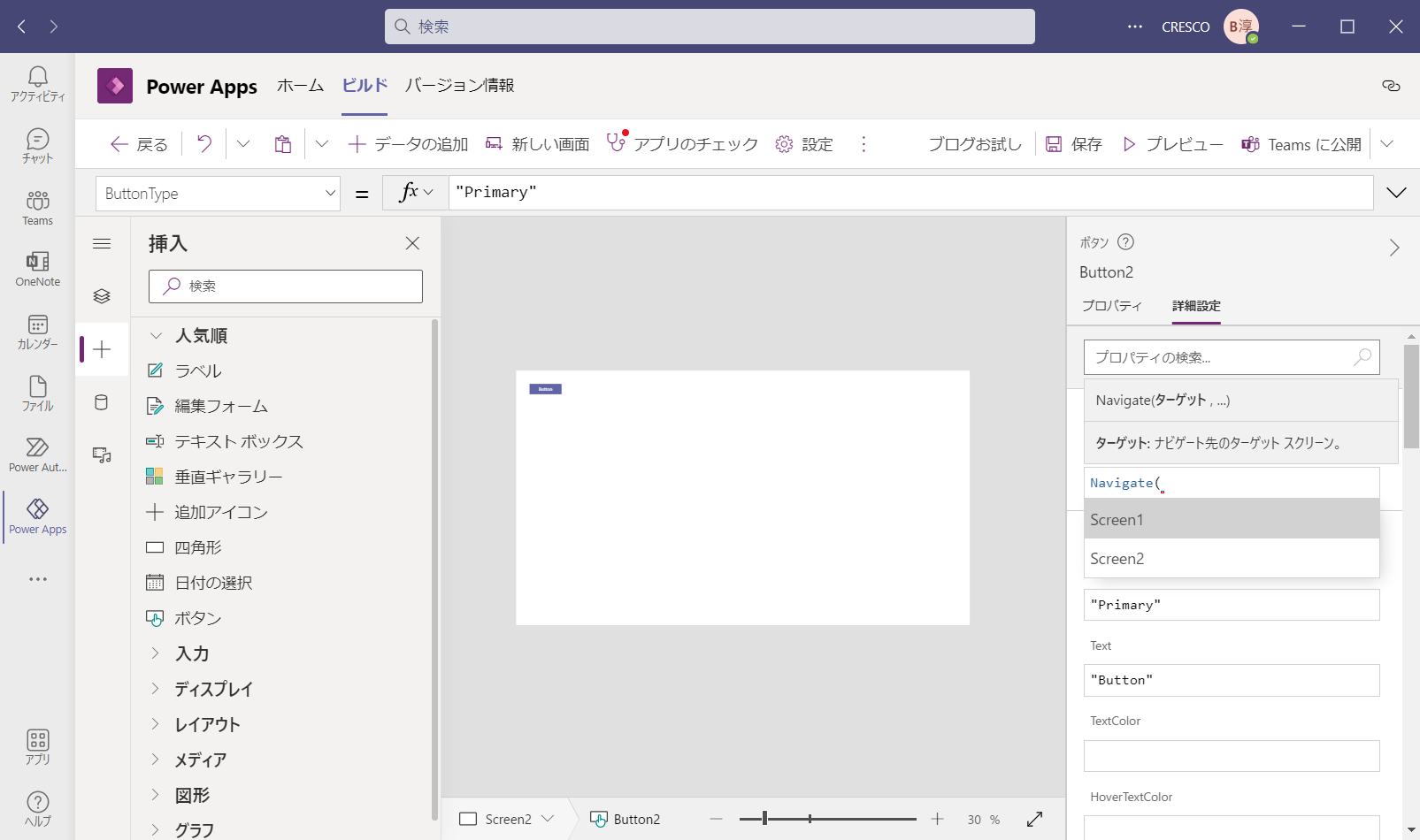Screen dimensions: 1420x840
Task: Switch to the バージョン情報 tab
Action: 459,86
